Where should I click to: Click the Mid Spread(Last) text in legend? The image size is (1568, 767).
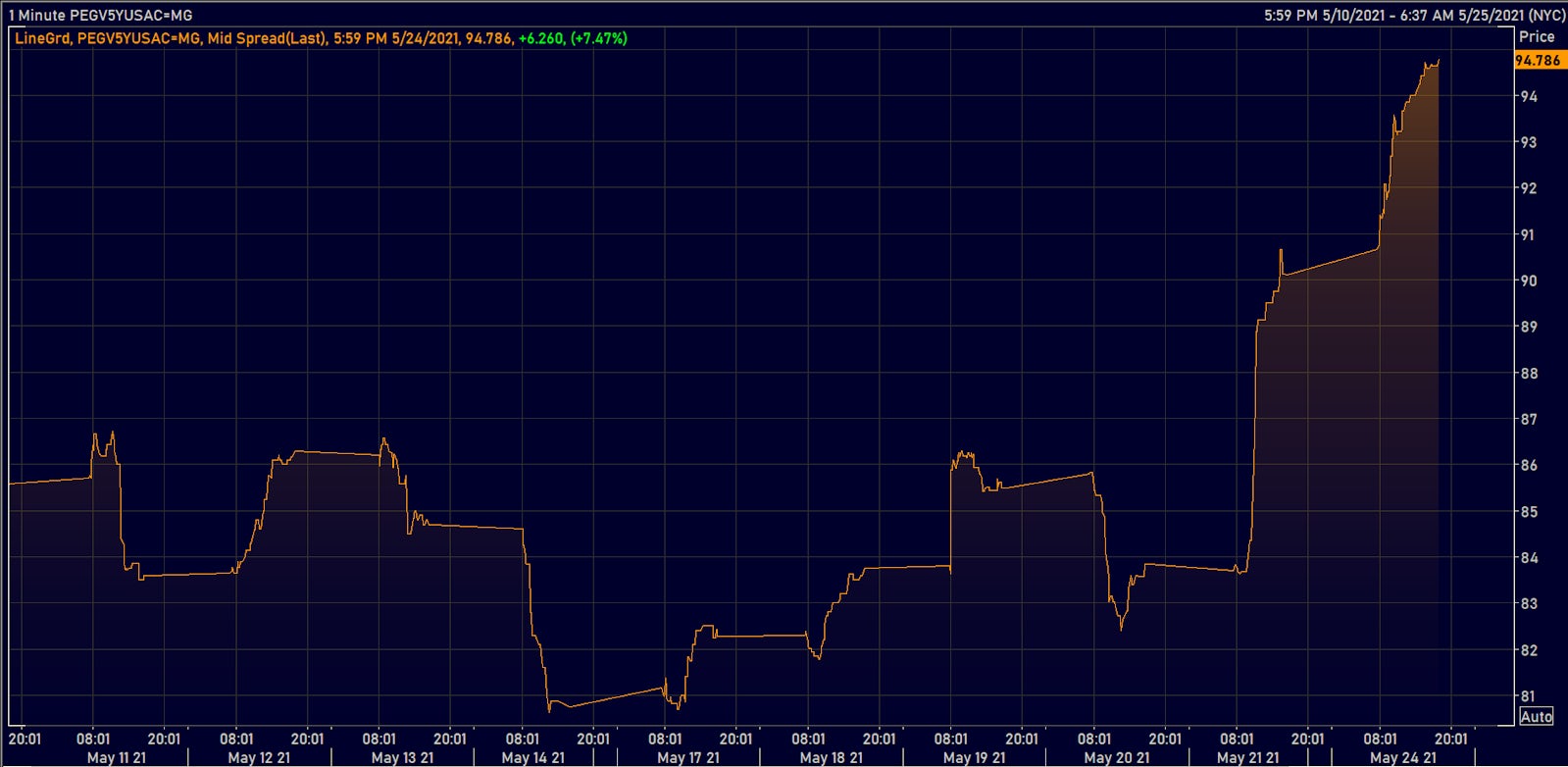(x=266, y=38)
